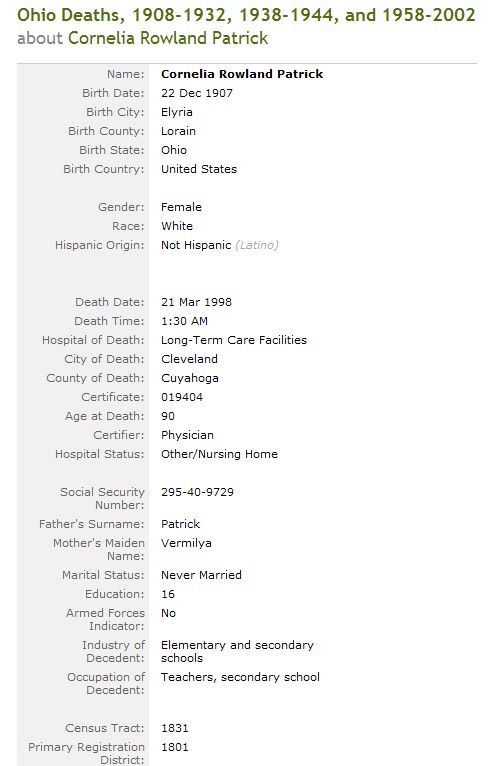Click the death date 21 Mar 1998
This screenshot has width=489, height=766.
click(x=196, y=302)
